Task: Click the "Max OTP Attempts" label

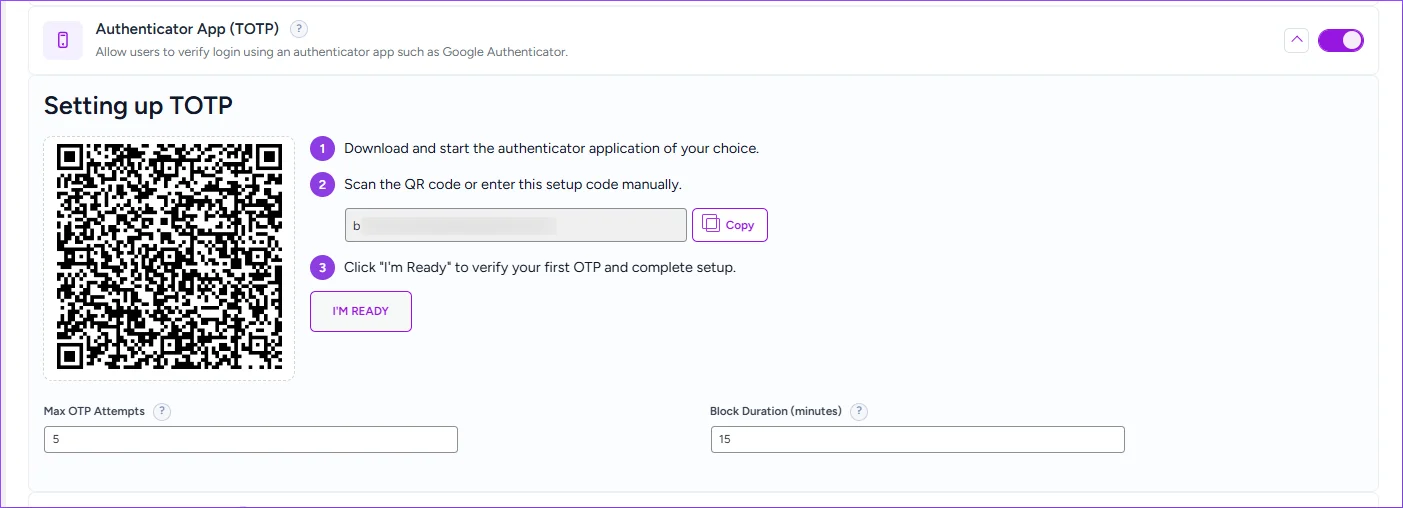Action: point(94,411)
